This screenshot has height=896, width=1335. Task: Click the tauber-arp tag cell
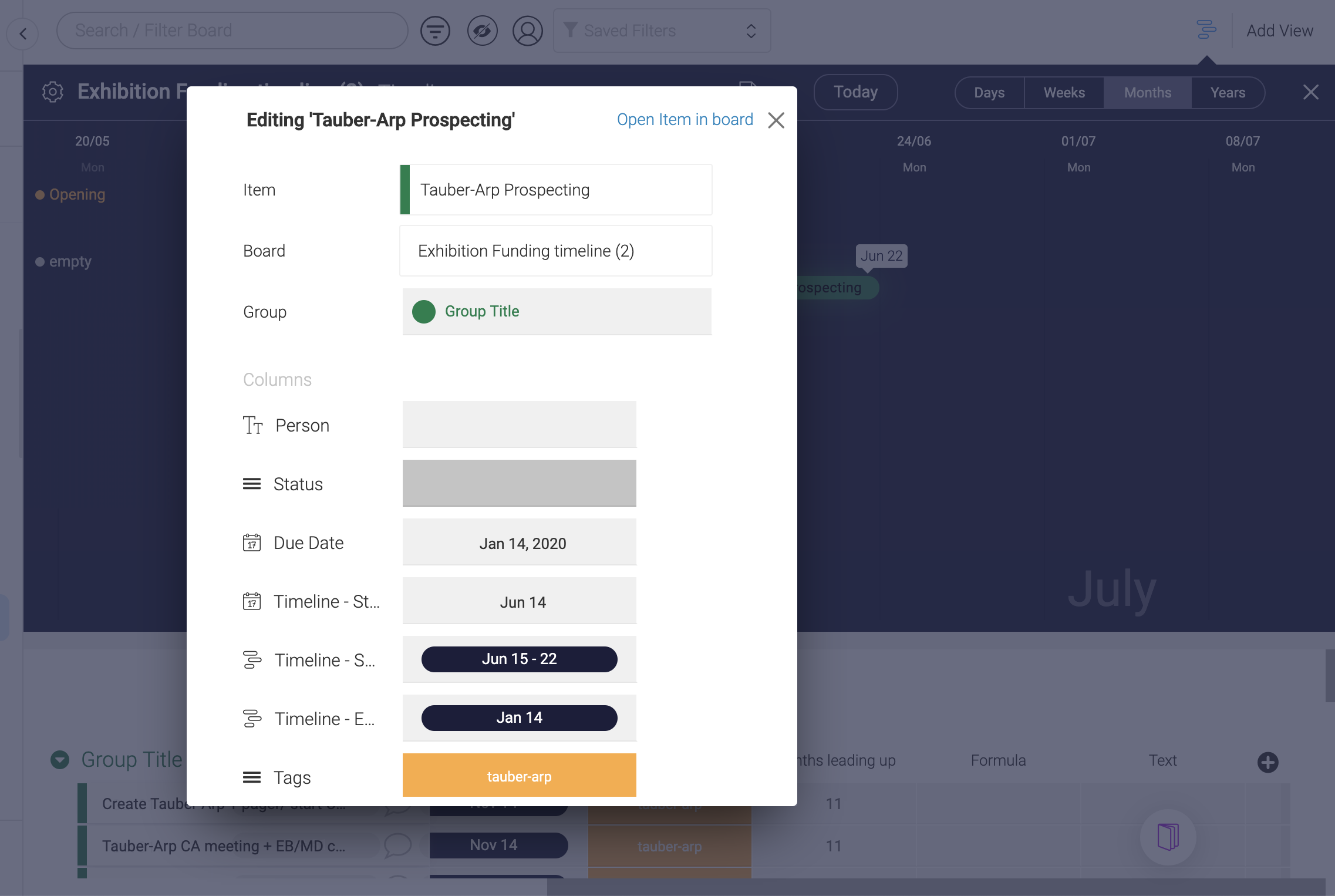click(x=519, y=775)
